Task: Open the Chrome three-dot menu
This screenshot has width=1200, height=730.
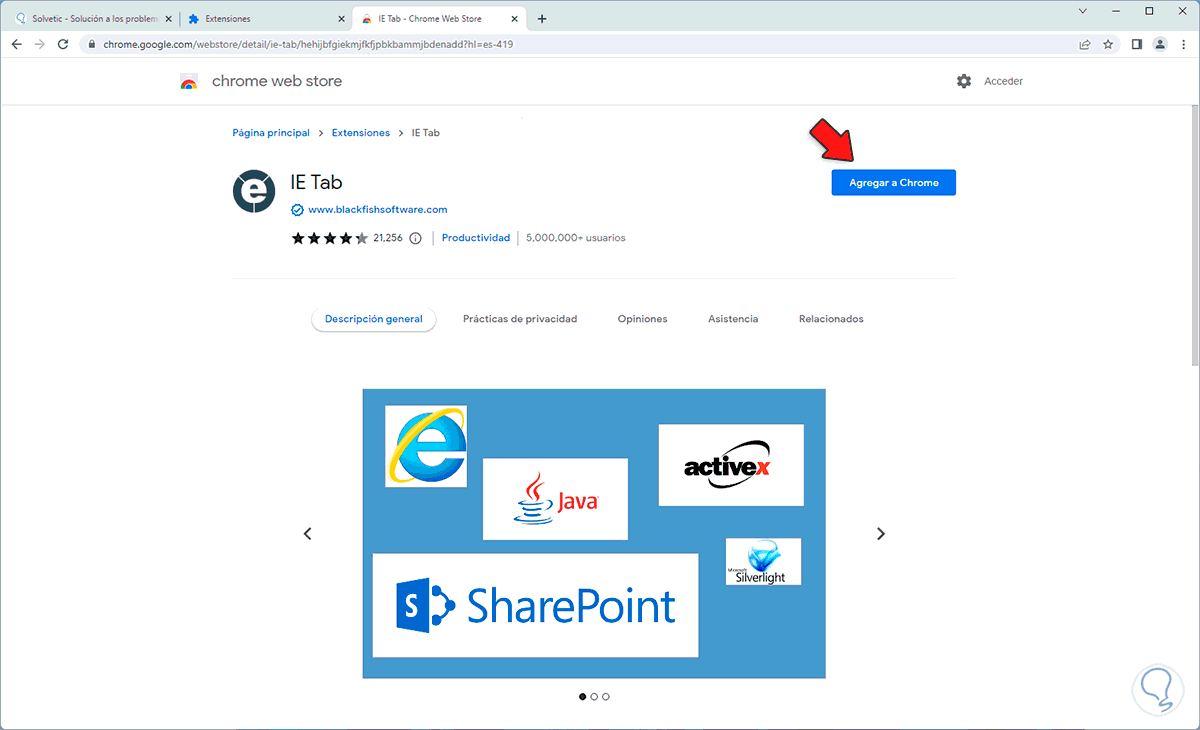Action: click(1183, 44)
